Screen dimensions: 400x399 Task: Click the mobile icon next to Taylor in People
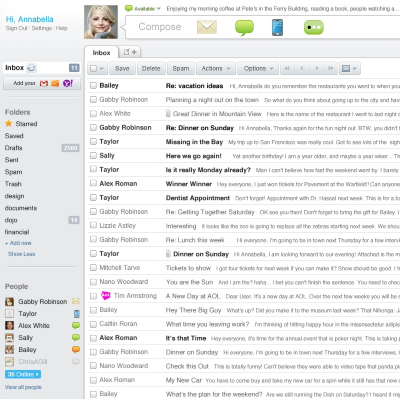[77, 314]
